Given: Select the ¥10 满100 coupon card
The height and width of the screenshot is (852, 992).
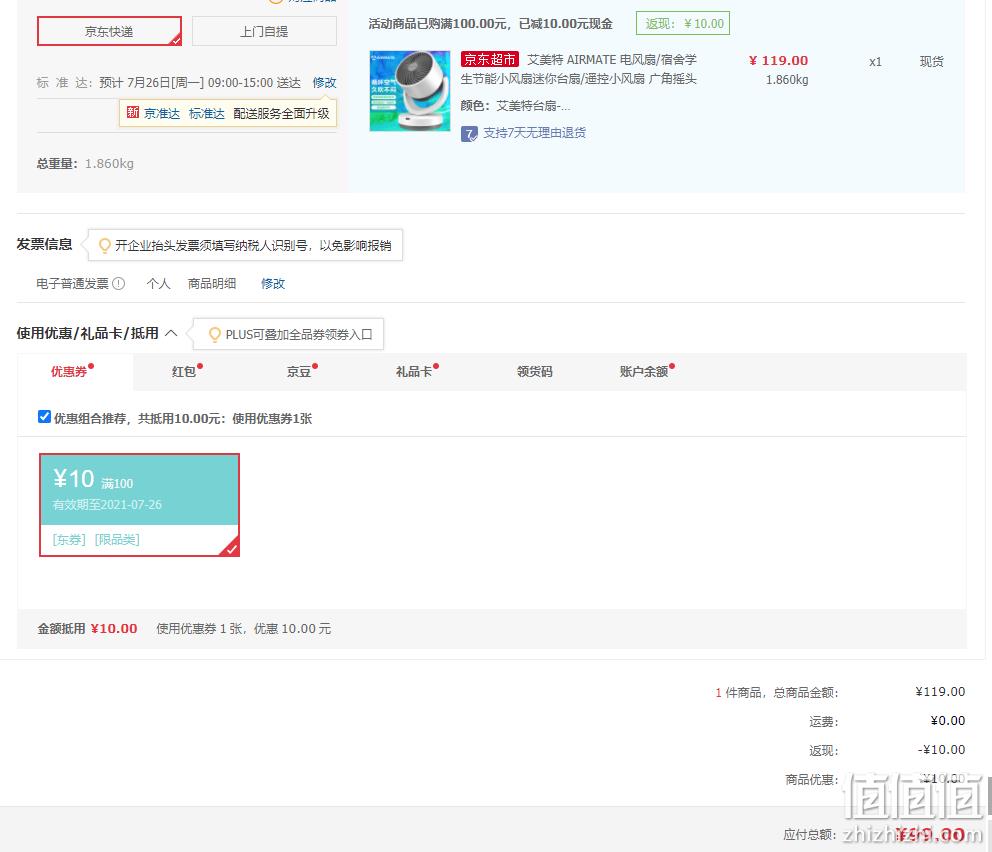Looking at the screenshot, I should (139, 505).
